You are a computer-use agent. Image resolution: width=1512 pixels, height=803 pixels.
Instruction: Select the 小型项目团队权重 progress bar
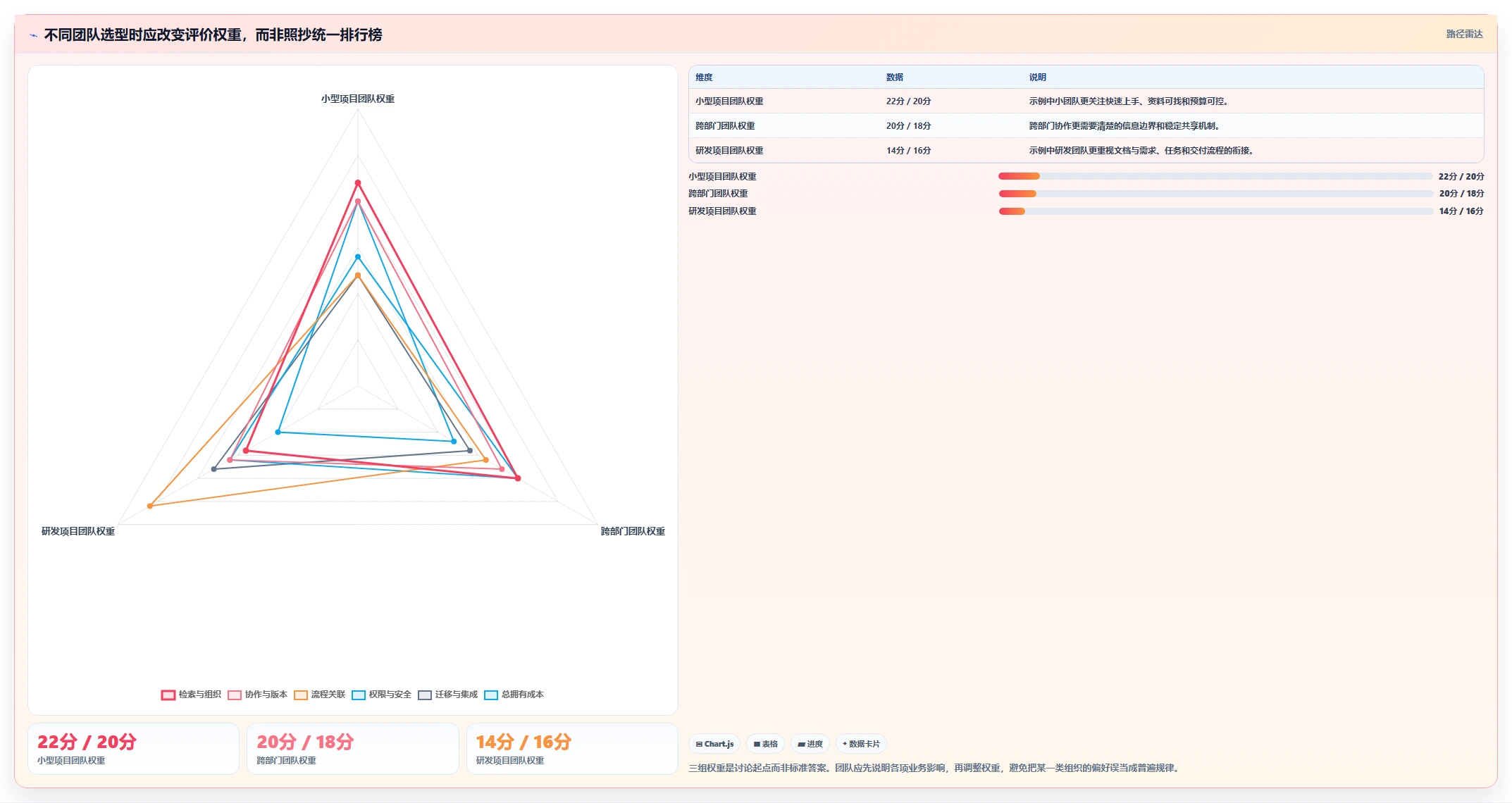click(x=1215, y=176)
